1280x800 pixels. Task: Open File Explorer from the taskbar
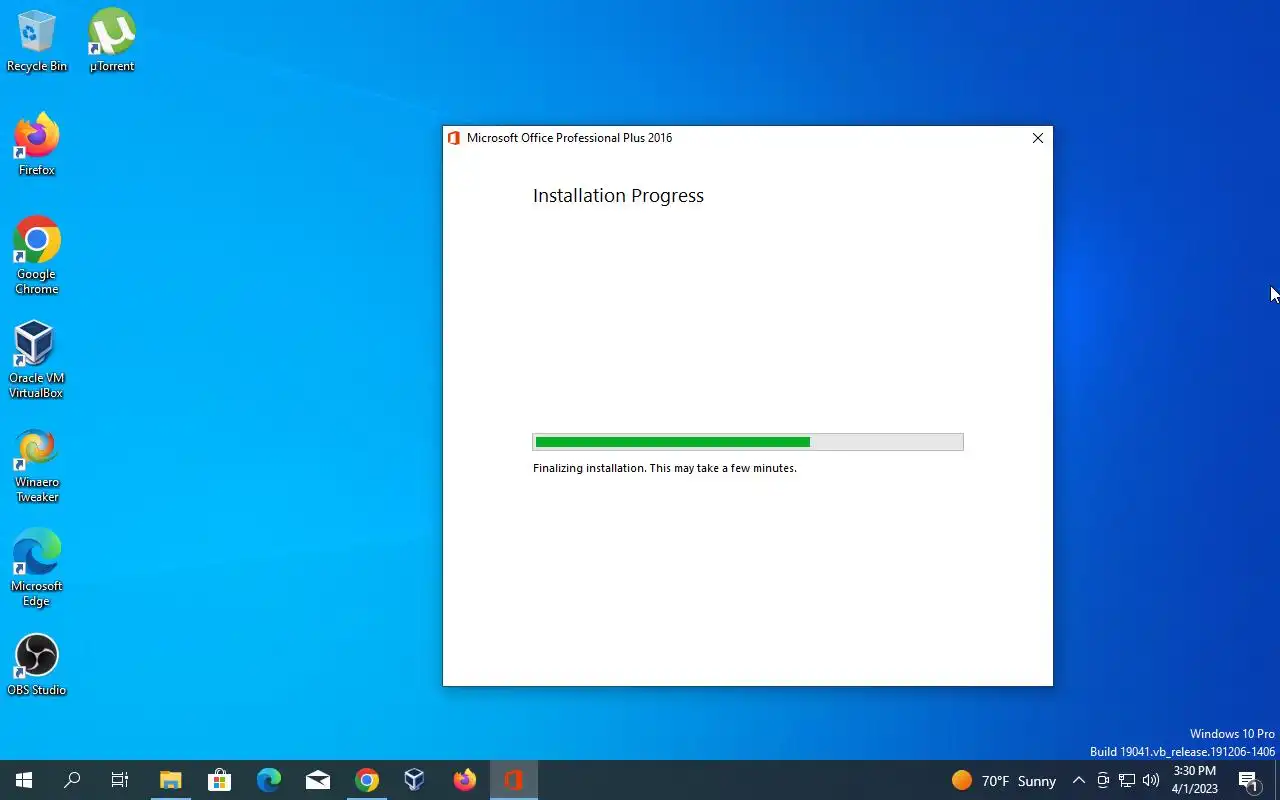tap(171, 780)
